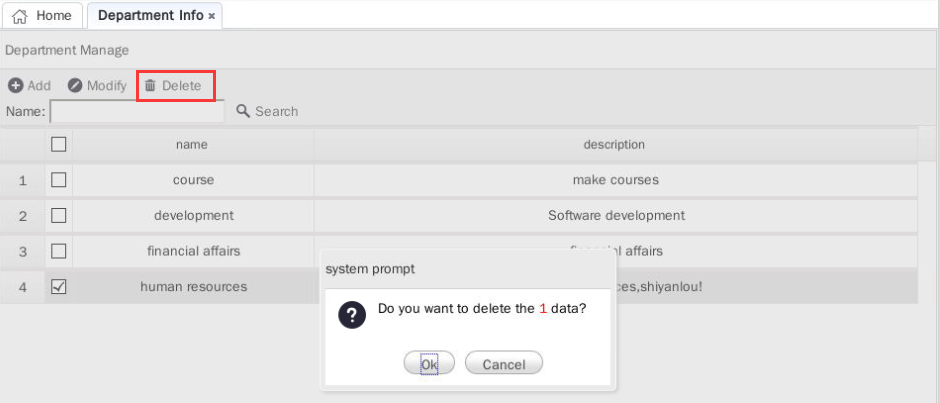Confirm deletion with Ok button
The width and height of the screenshot is (940, 403).
click(429, 363)
